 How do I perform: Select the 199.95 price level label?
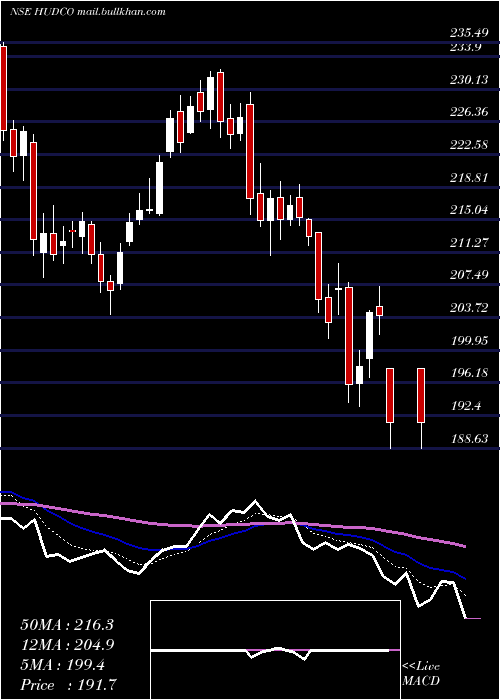[469, 341]
